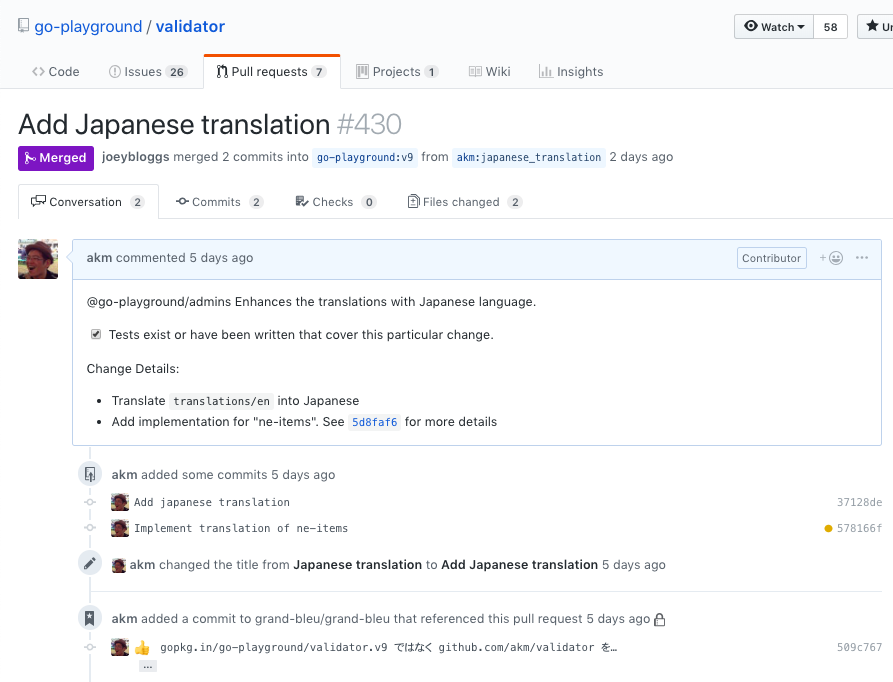
Task: Open commit hash 37128de
Action: [859, 503]
